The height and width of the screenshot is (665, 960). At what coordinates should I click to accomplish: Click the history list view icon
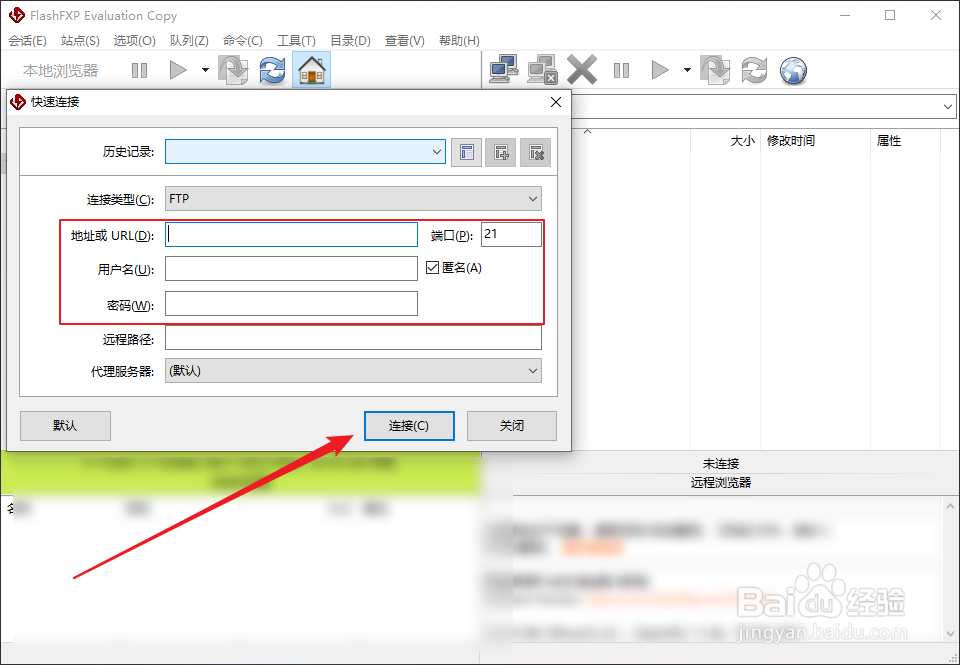point(467,152)
